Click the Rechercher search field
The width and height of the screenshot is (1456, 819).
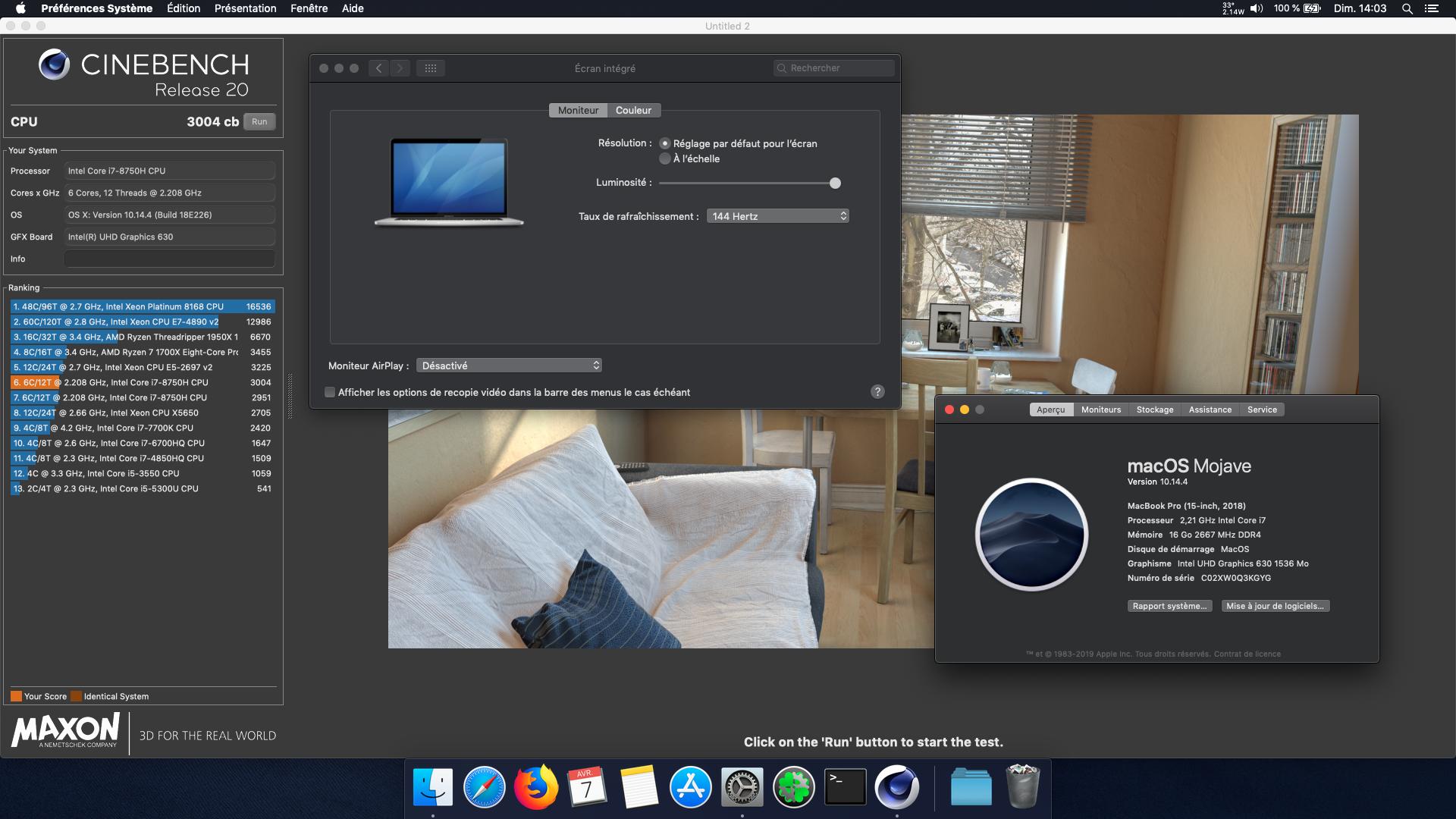click(834, 68)
